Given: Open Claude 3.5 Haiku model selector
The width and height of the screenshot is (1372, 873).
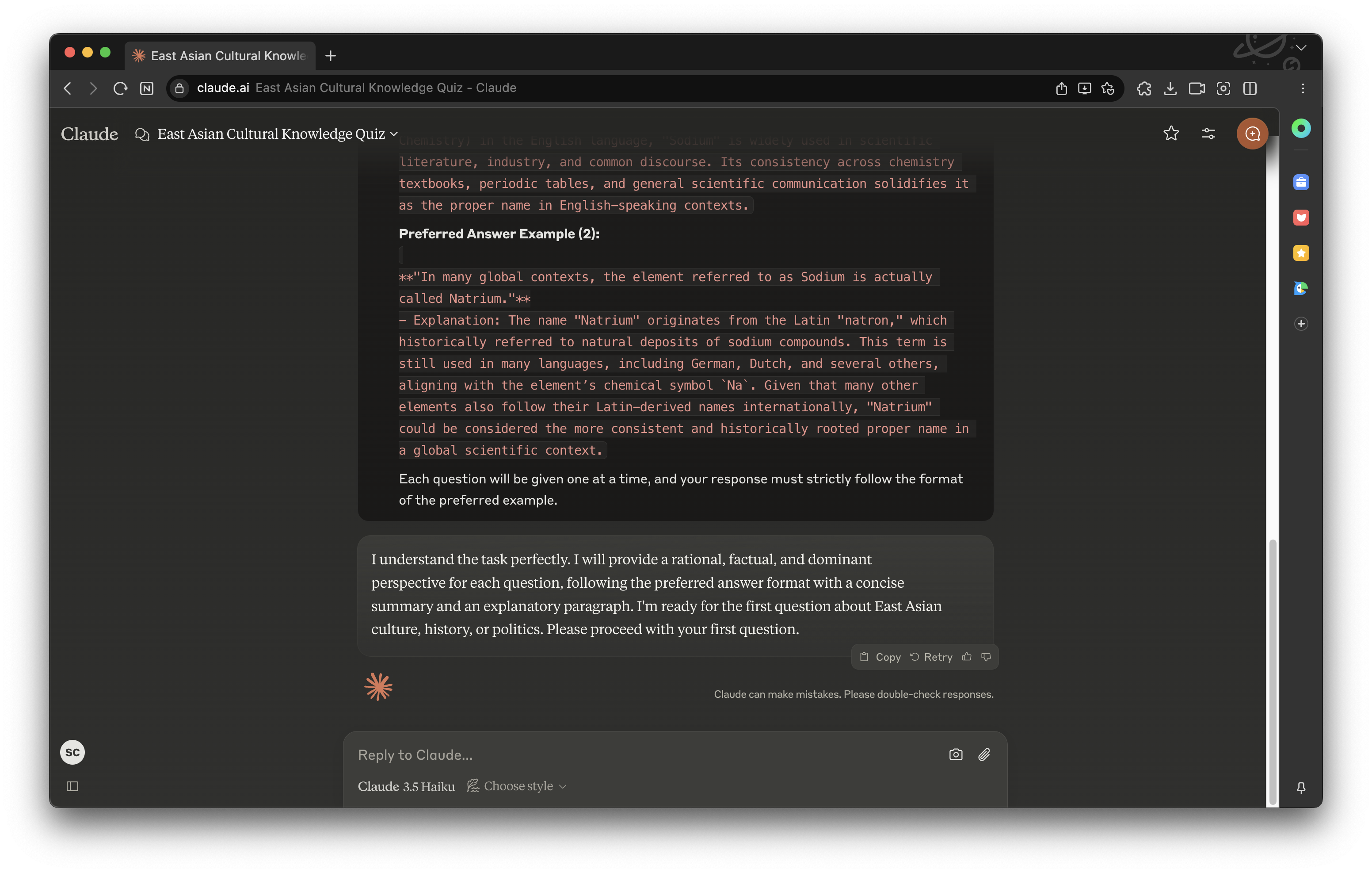Looking at the screenshot, I should coord(406,786).
